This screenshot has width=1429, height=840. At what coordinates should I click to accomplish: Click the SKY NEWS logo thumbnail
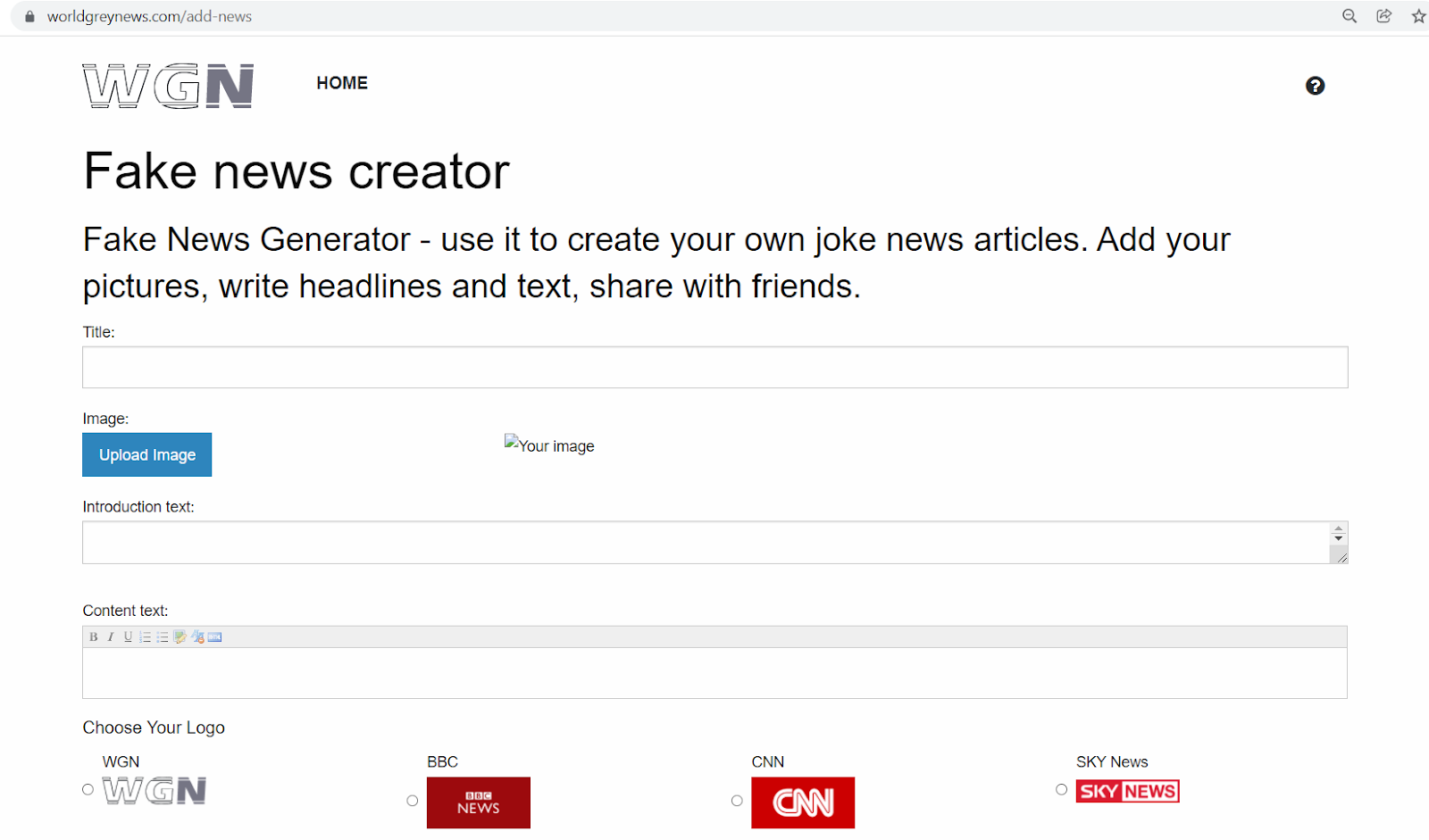[x=1128, y=791]
